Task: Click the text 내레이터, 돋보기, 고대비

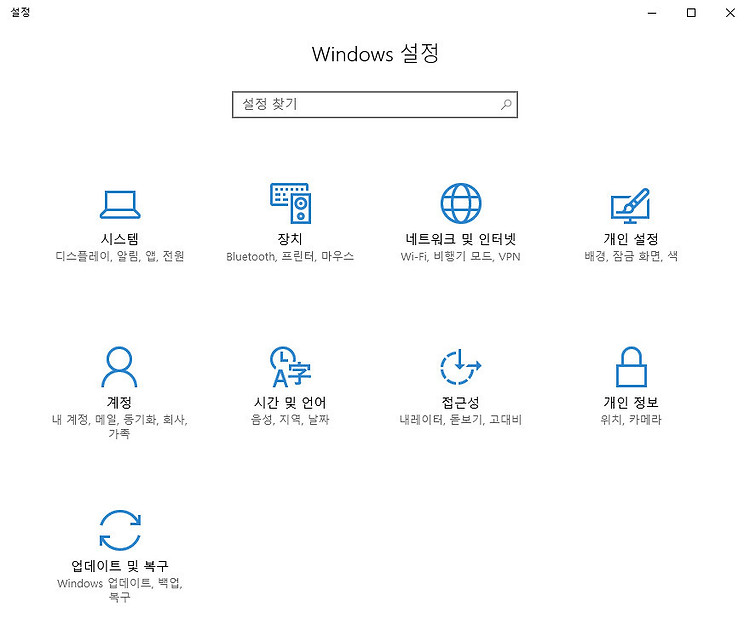Action: pos(460,420)
